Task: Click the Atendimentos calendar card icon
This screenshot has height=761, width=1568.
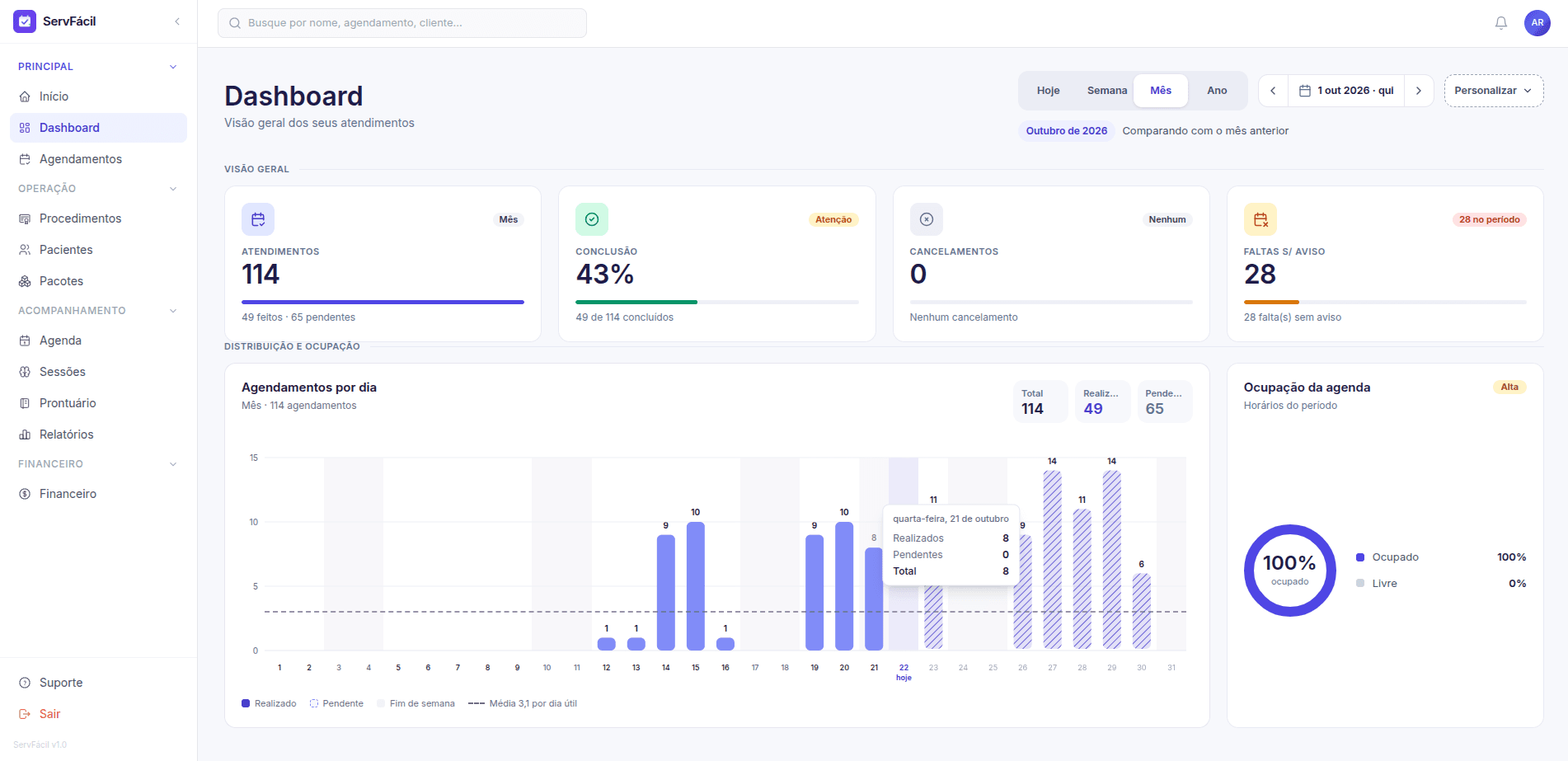Action: (258, 219)
